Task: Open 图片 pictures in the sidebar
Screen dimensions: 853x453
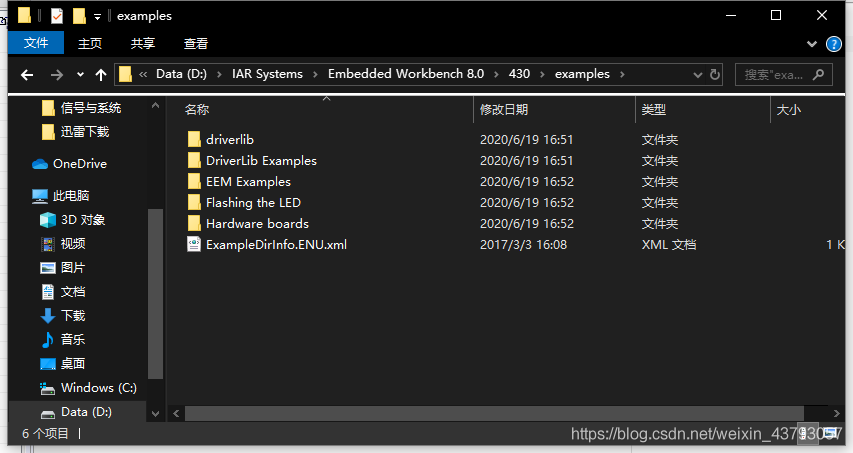Action: coord(63,268)
